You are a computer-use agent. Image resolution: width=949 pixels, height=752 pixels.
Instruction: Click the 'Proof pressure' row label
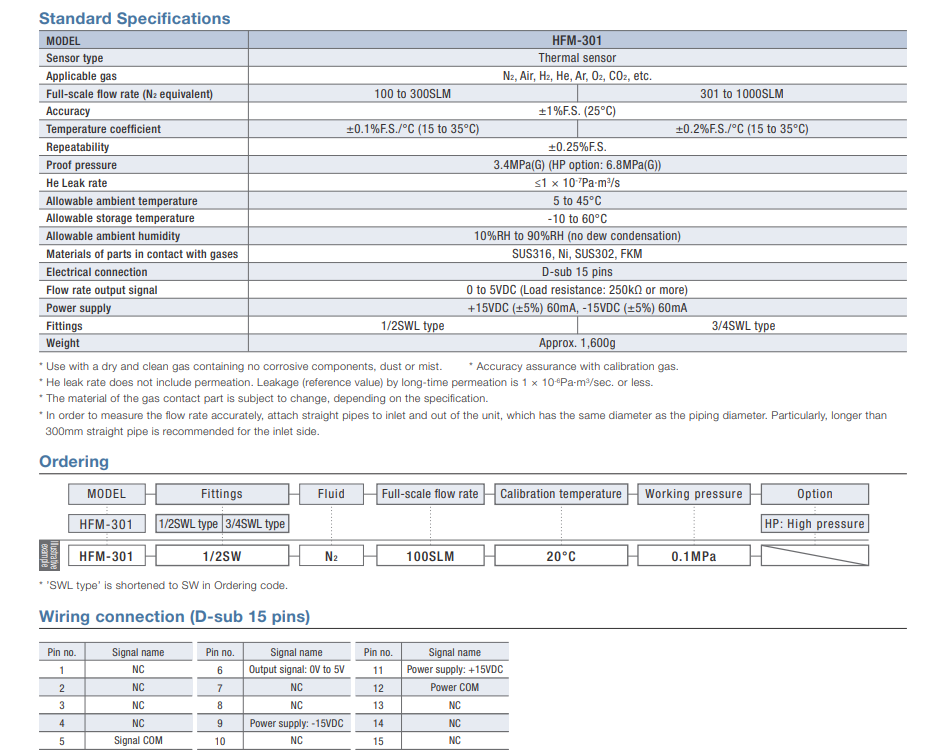coord(81,165)
